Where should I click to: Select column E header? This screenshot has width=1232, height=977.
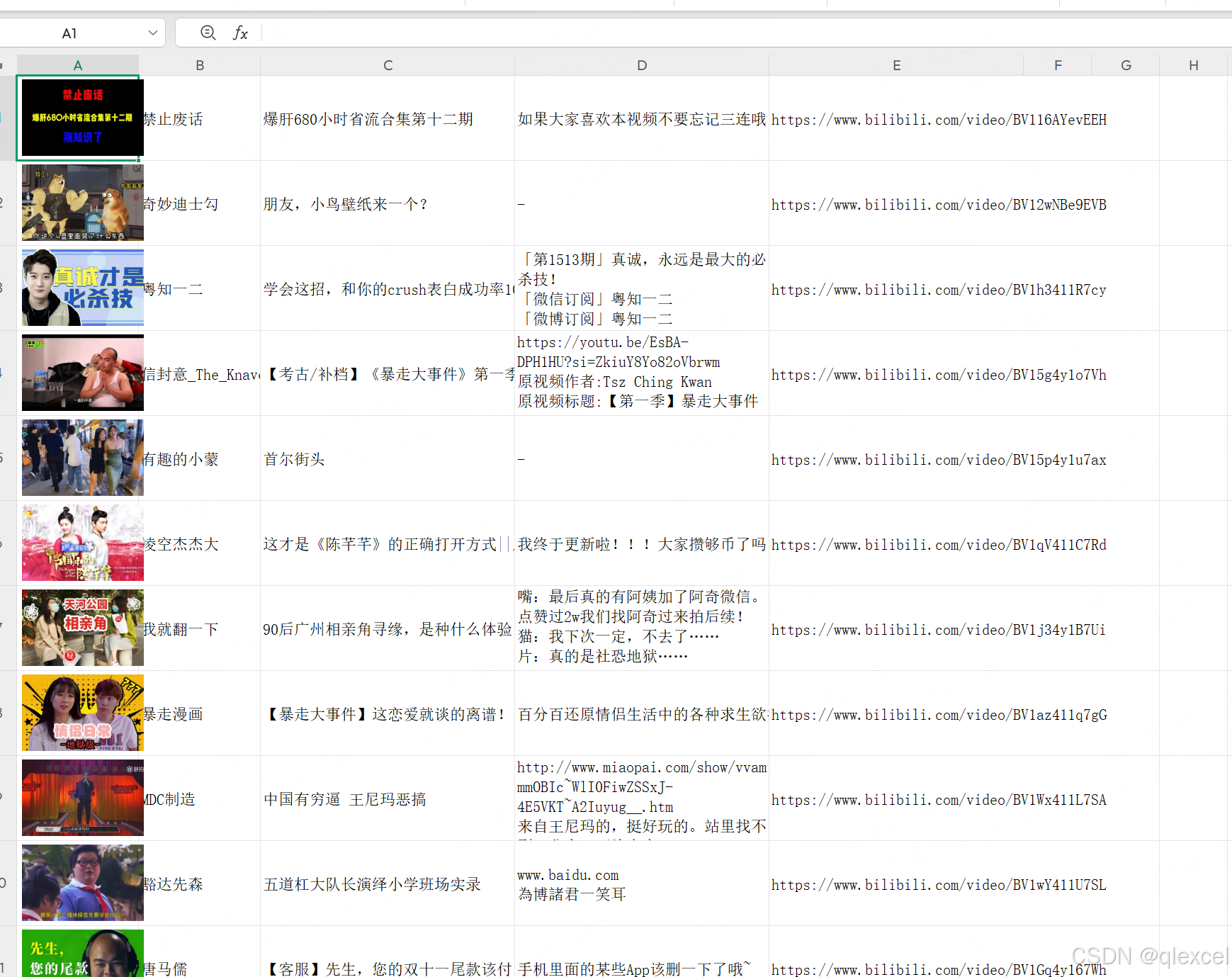tap(896, 65)
